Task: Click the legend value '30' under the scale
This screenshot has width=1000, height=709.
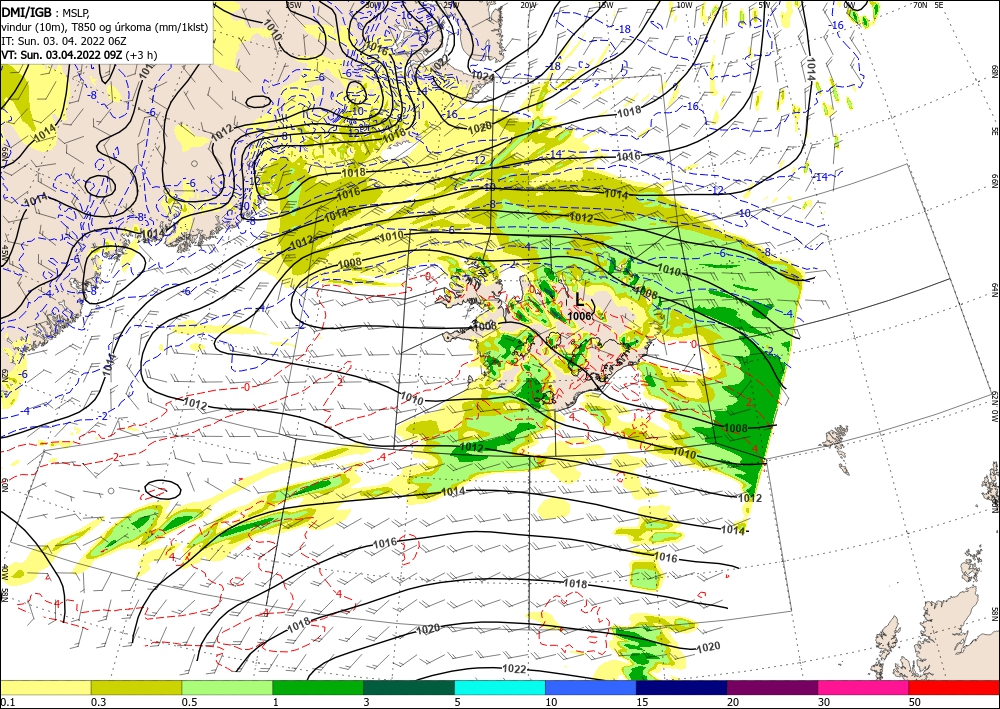Action: click(x=824, y=702)
